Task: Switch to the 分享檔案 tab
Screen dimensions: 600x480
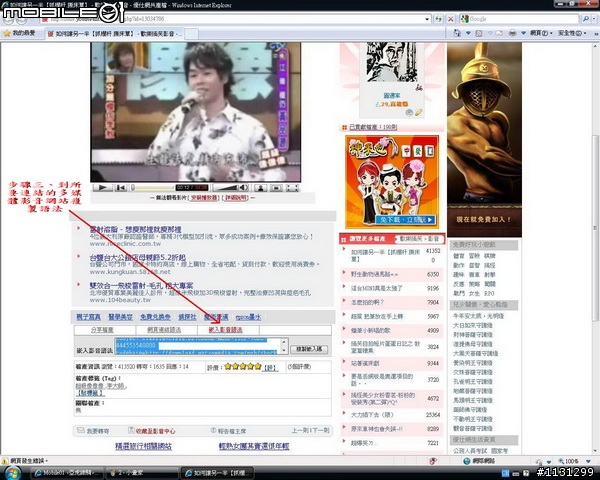Action: (x=102, y=330)
